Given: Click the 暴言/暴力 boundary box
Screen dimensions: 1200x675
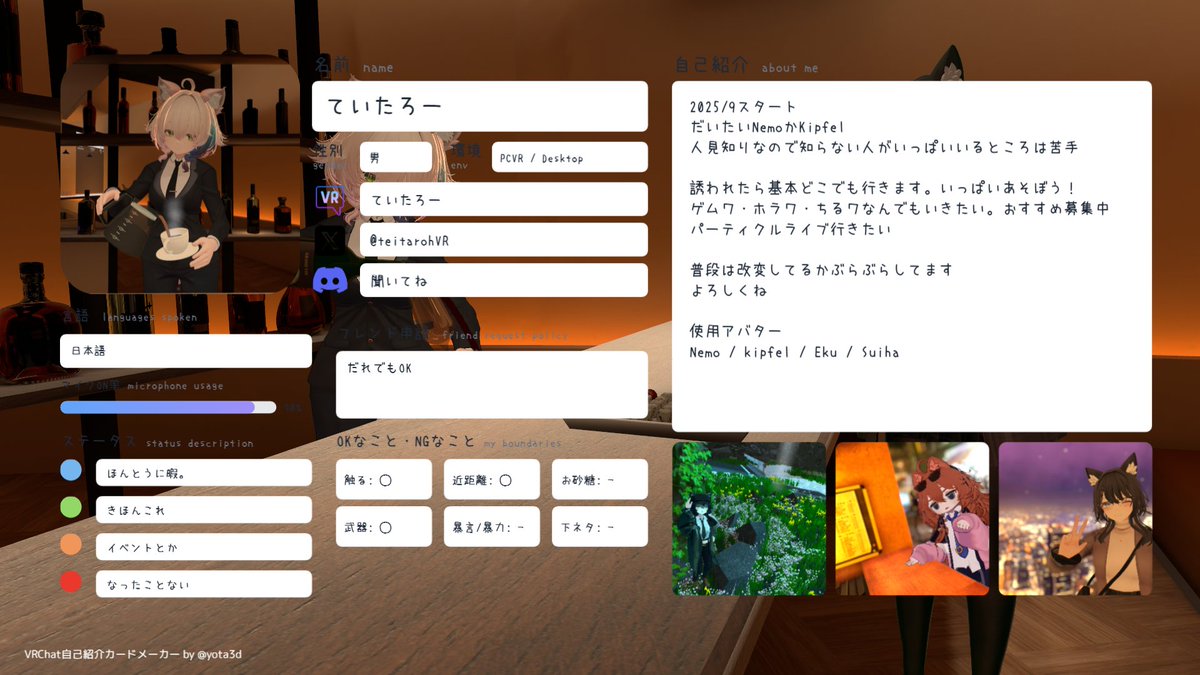Looking at the screenshot, I should pos(492,526).
